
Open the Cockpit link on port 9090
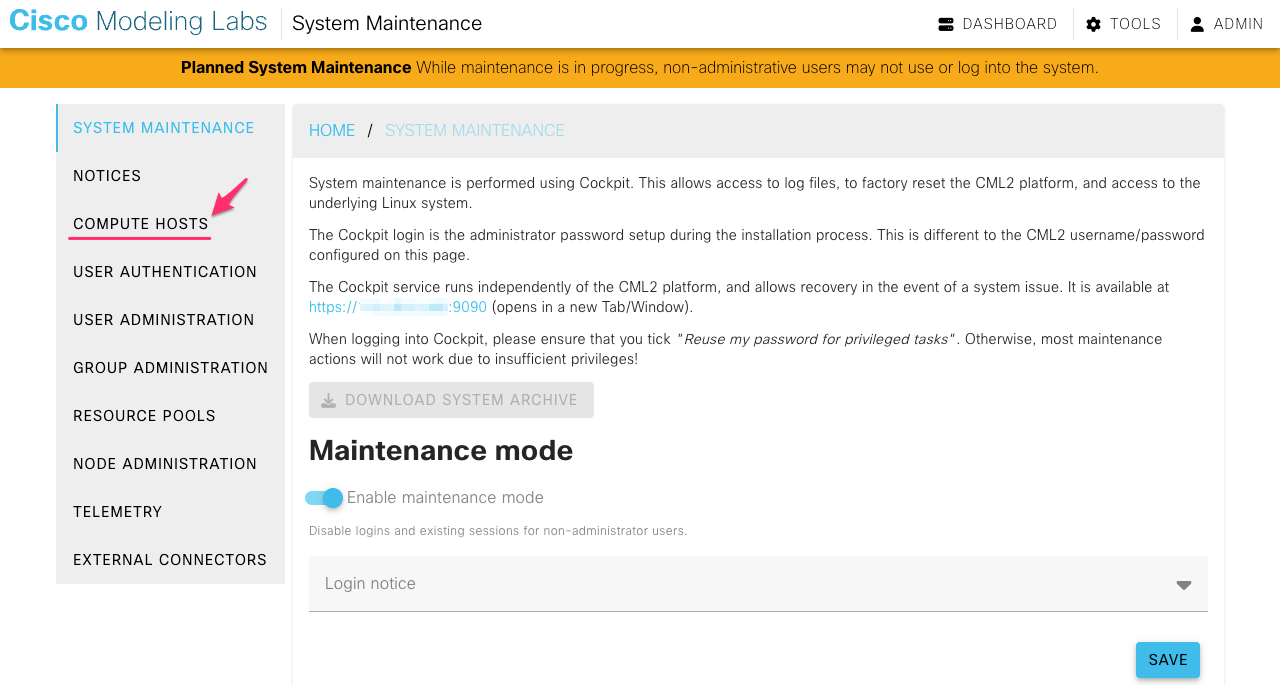[x=398, y=307]
